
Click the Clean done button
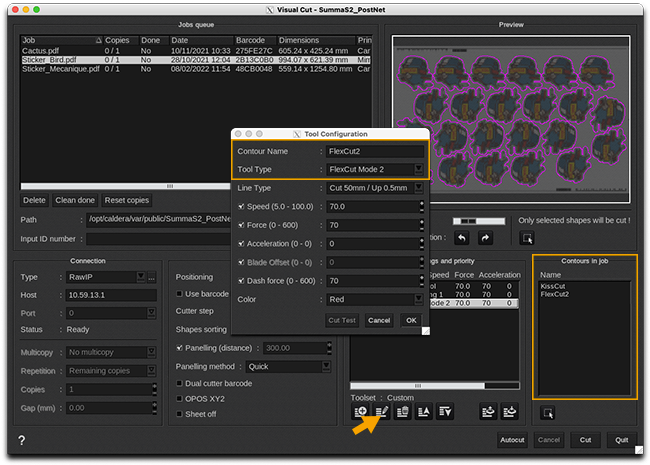pyautogui.click(x=75, y=200)
